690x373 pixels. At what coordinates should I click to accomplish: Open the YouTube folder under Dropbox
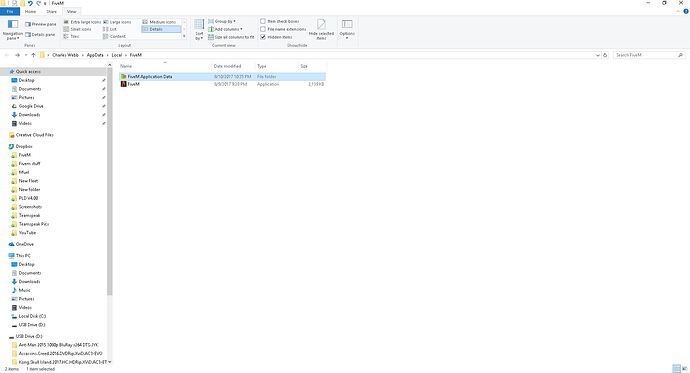point(27,233)
